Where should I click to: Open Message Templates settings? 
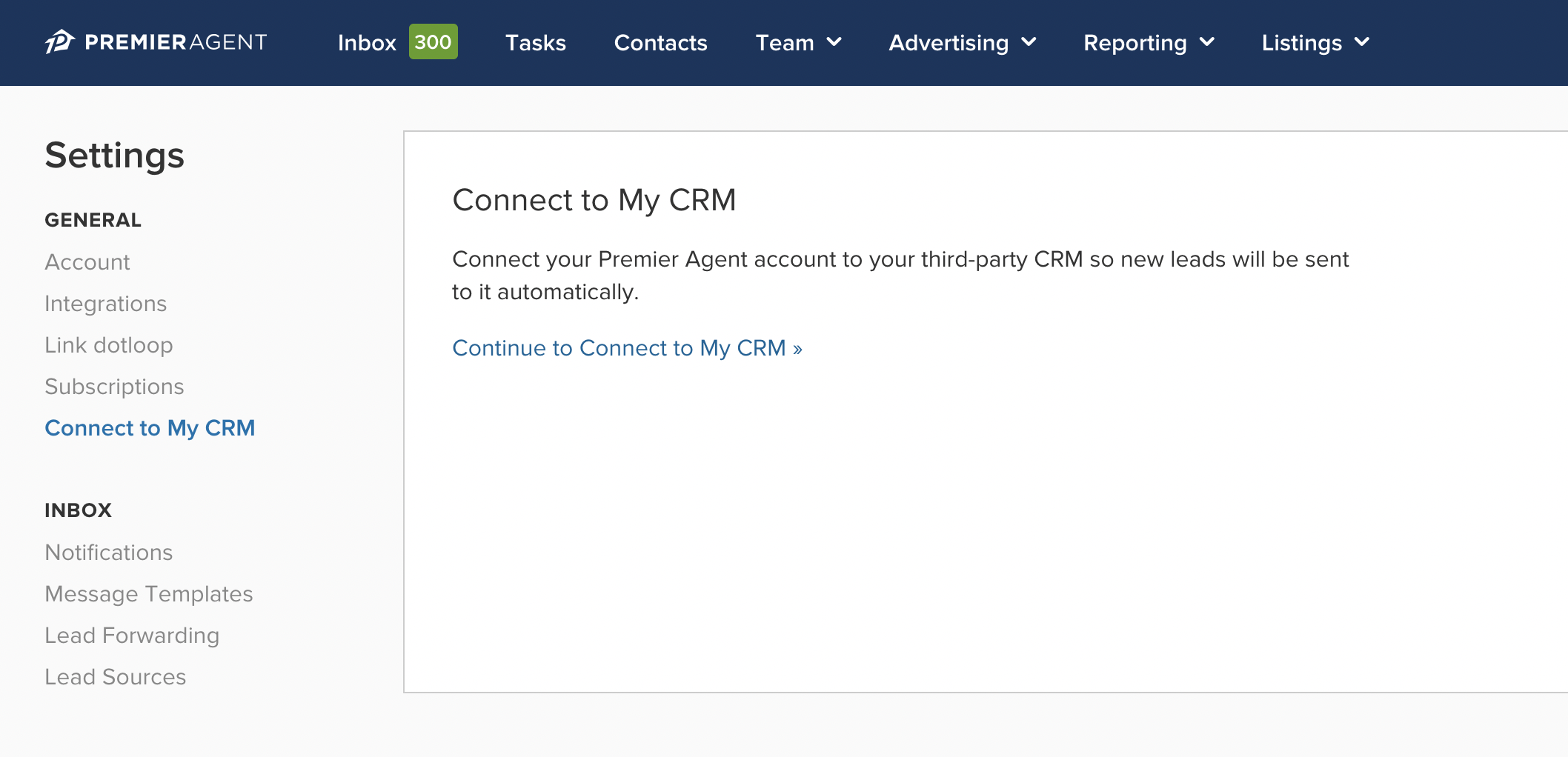149,594
